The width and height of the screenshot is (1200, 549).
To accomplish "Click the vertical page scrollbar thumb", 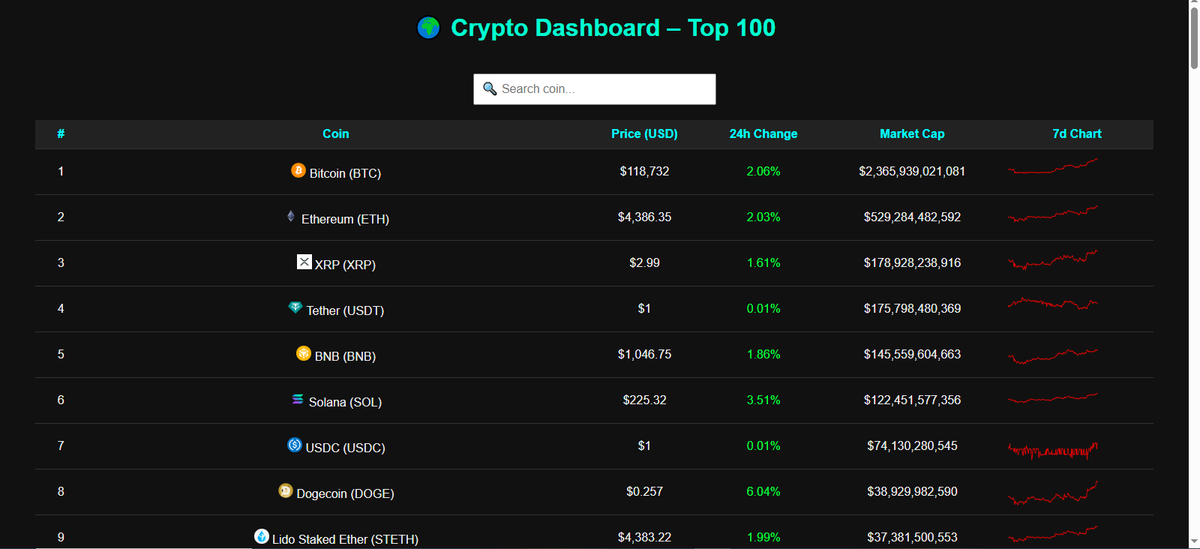I will pyautogui.click(x=1192, y=40).
